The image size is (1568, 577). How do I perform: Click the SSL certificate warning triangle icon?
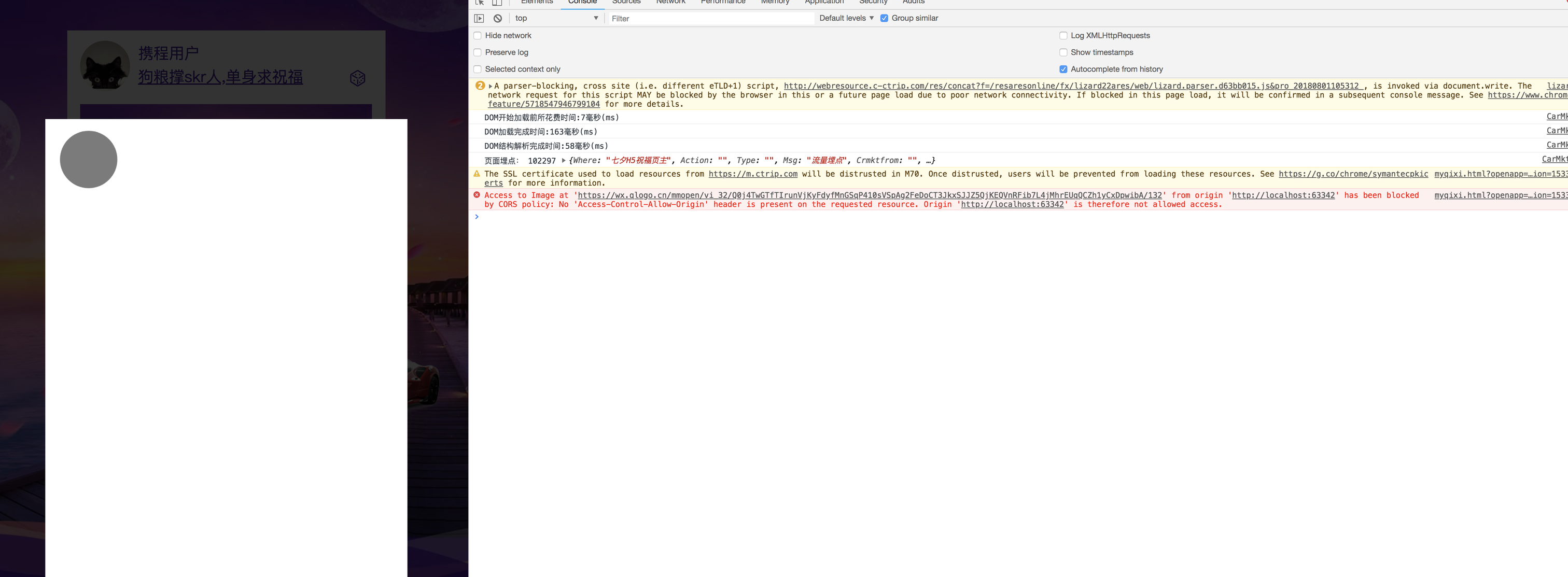coord(477,174)
